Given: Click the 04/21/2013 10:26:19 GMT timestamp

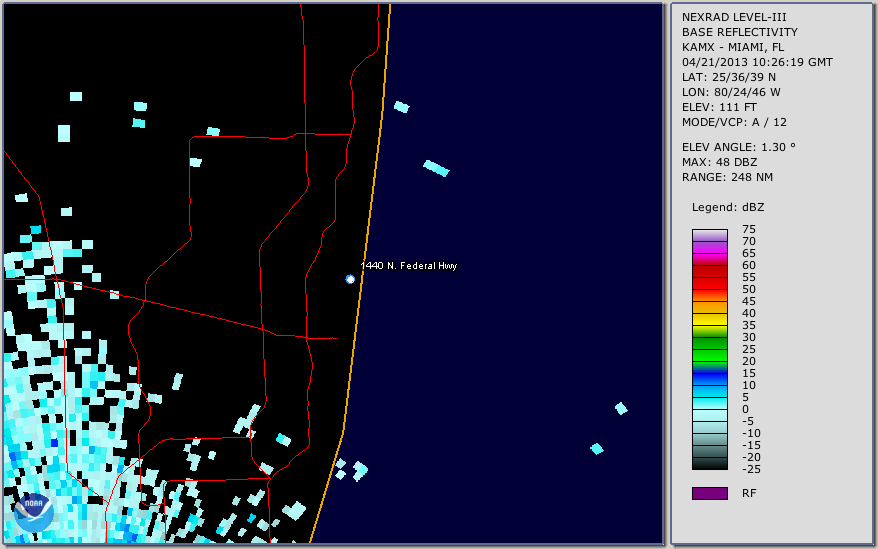Looking at the screenshot, I should coord(757,62).
